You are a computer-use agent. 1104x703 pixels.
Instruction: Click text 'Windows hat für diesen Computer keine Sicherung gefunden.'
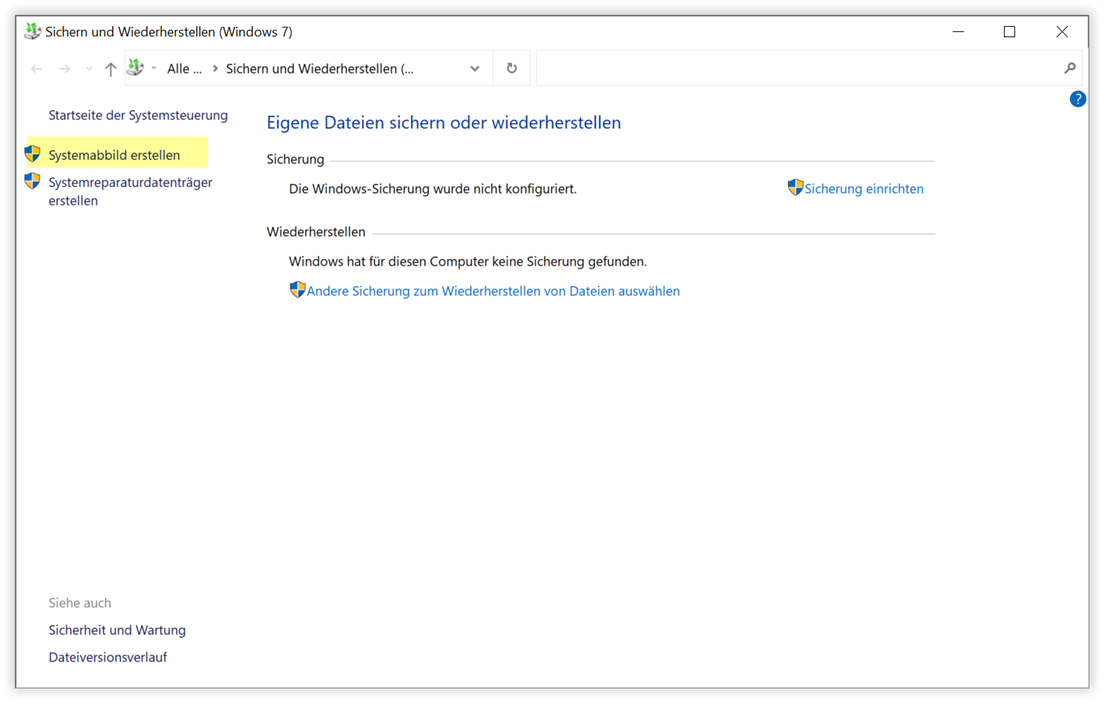[x=468, y=261]
